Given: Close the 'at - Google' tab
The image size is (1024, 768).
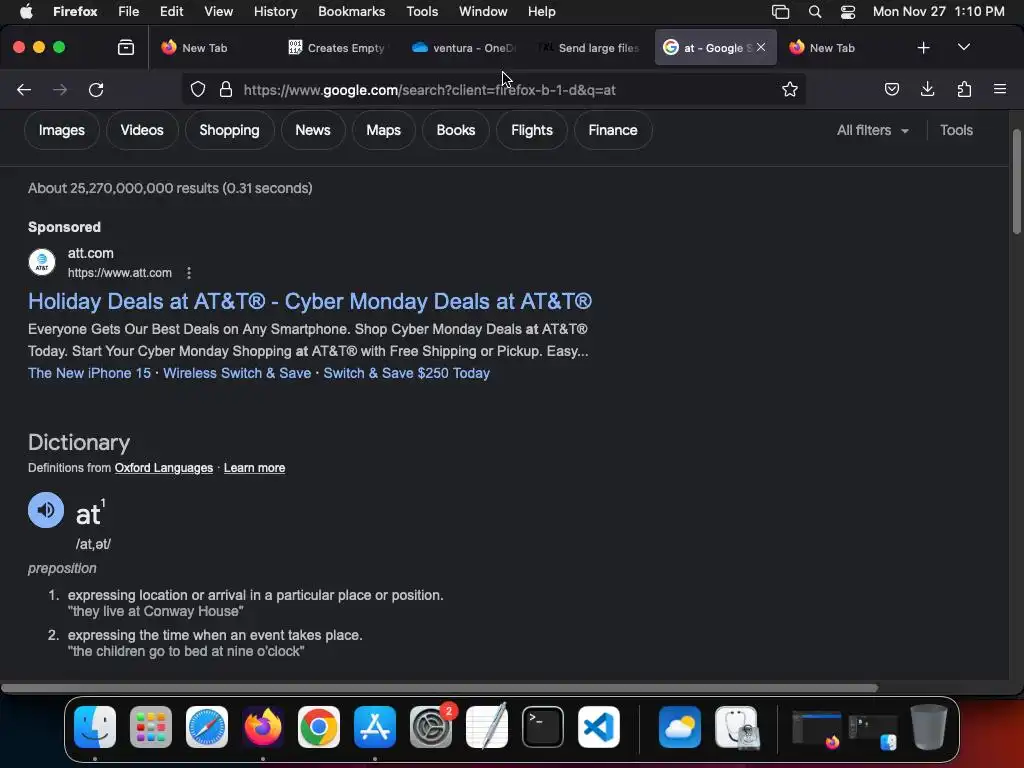Looking at the screenshot, I should click(x=761, y=48).
